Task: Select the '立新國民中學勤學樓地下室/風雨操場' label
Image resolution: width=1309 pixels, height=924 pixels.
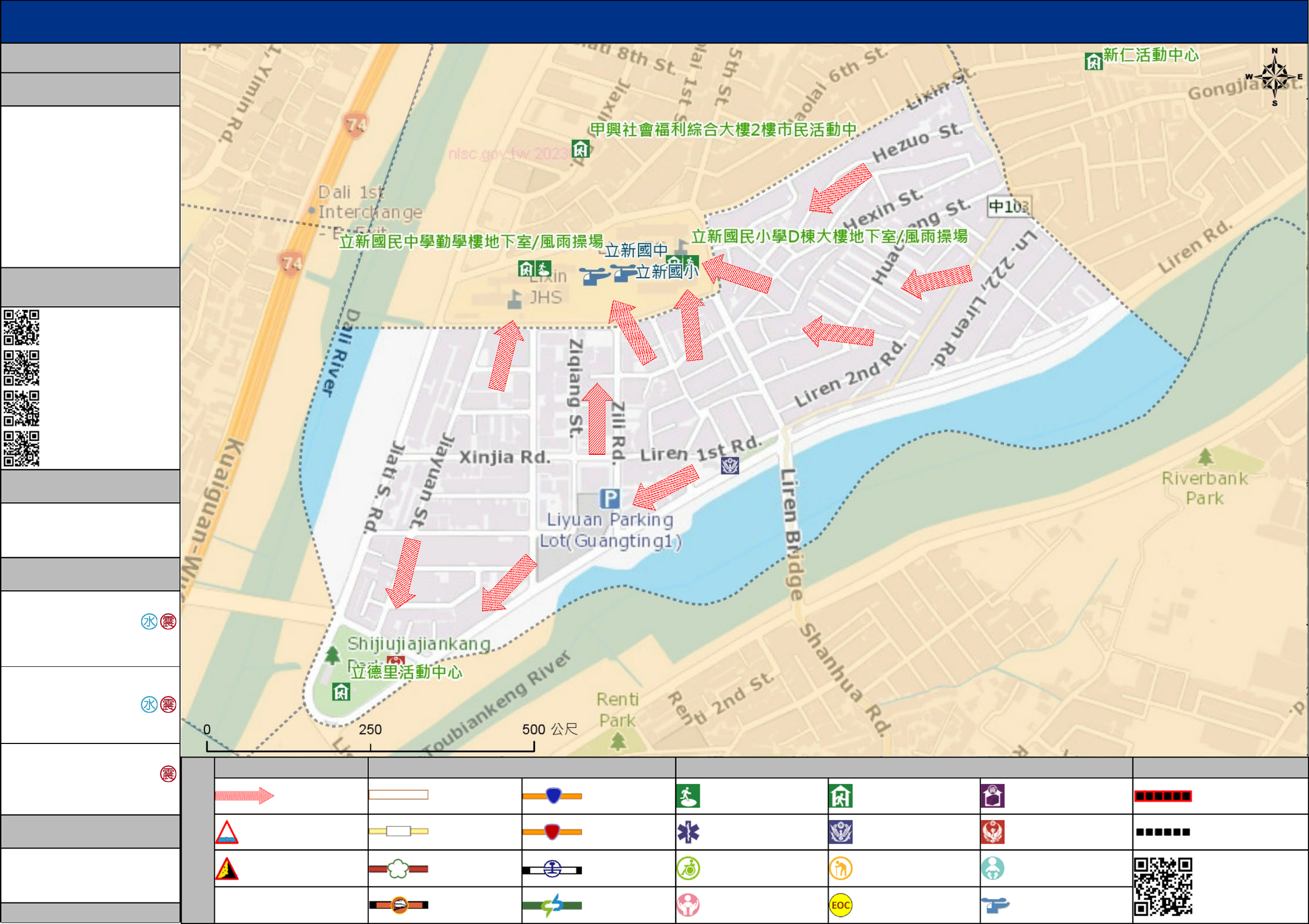Action: [471, 242]
